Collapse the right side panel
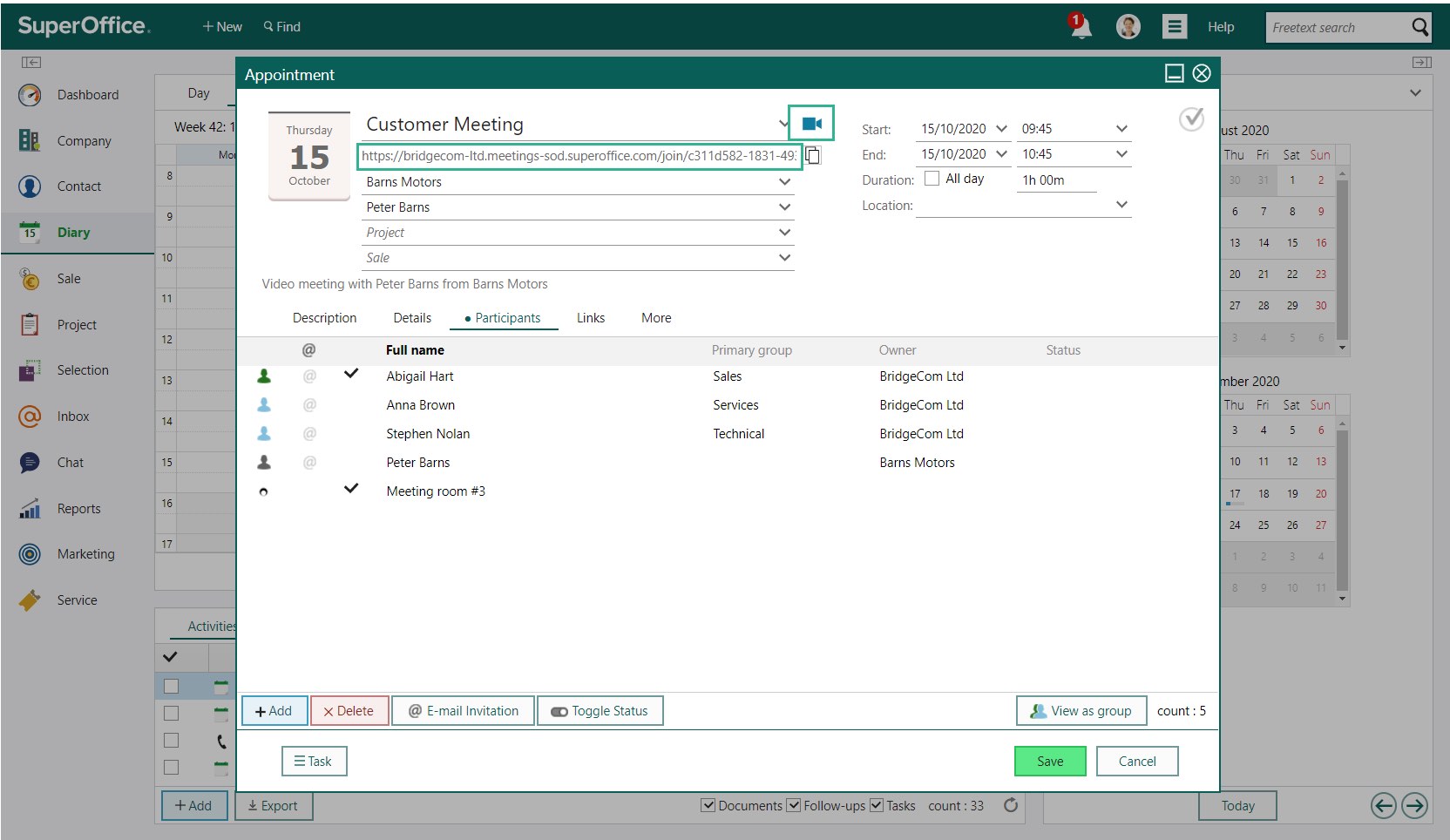 click(x=1422, y=62)
